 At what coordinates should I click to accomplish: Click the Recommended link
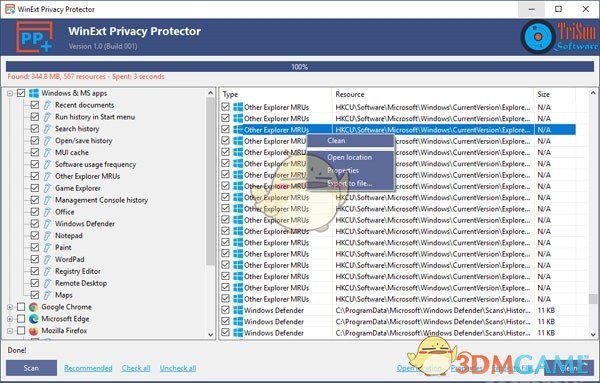click(x=88, y=368)
